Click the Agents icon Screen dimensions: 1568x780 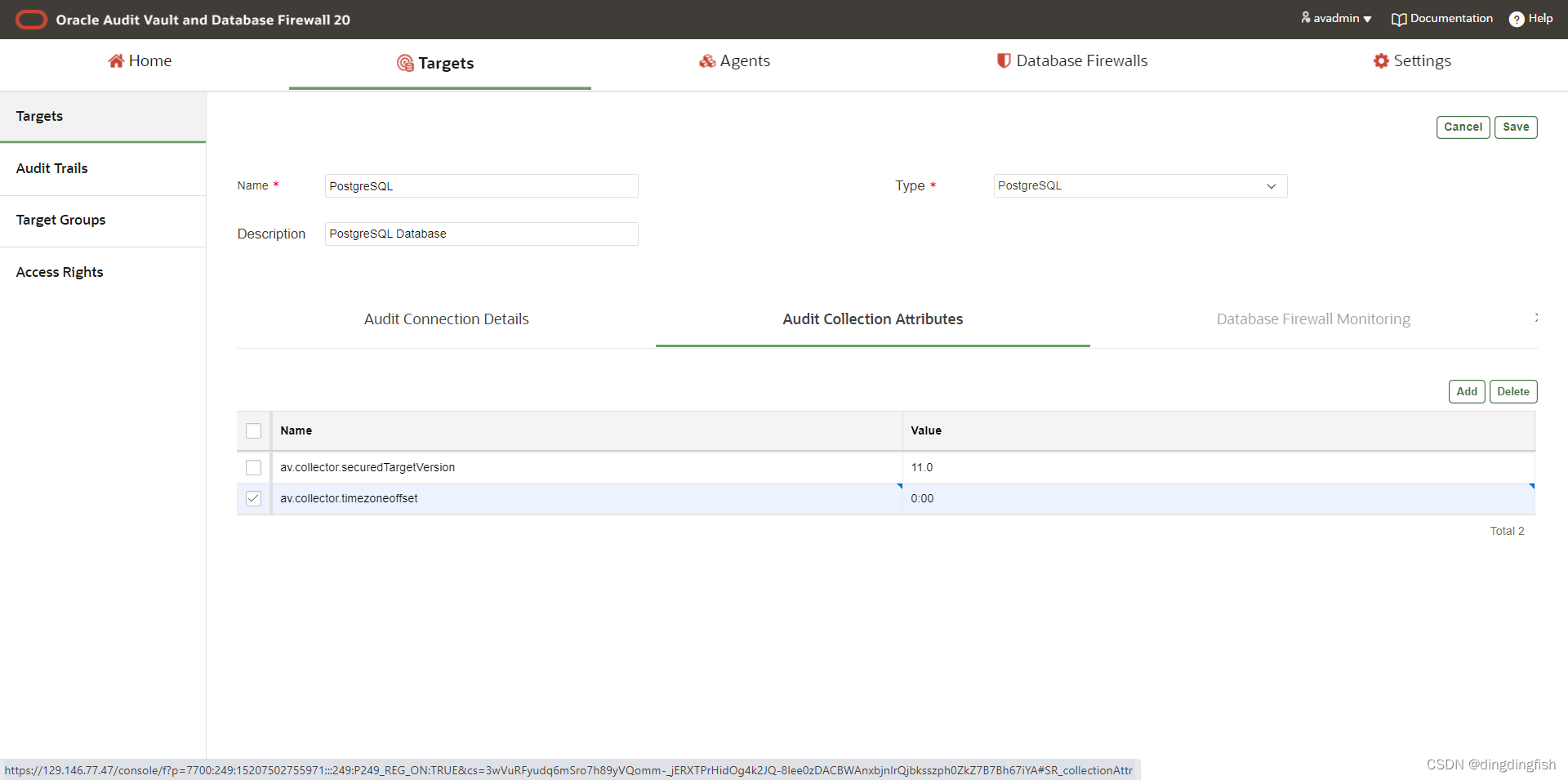(x=707, y=61)
